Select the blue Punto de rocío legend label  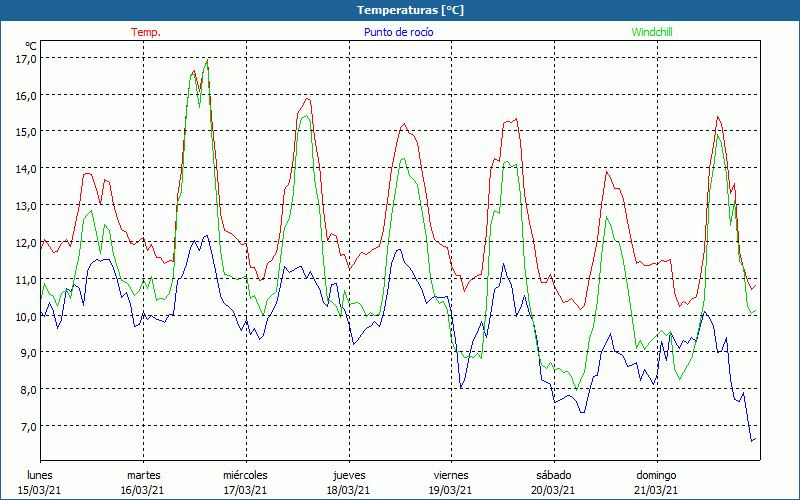(398, 32)
